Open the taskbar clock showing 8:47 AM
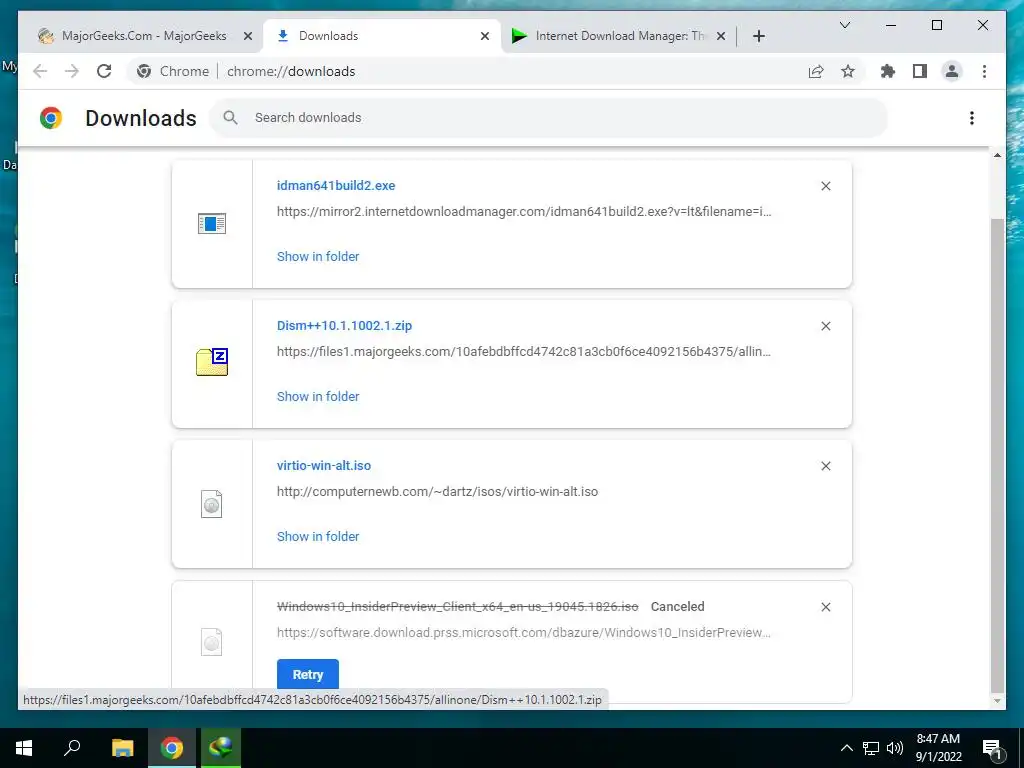The width and height of the screenshot is (1024, 768). point(938,748)
